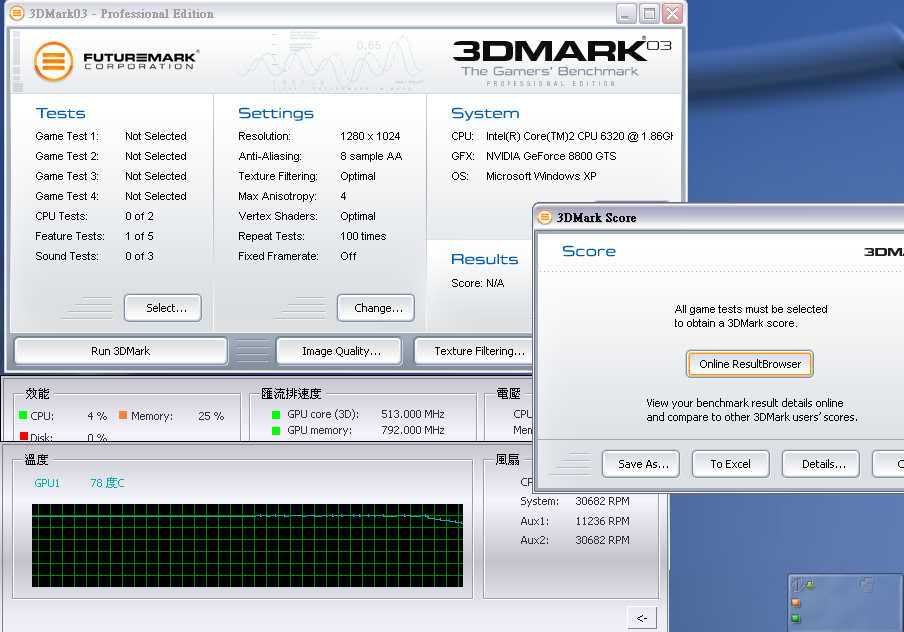Start benchmark with Run 3DMark button
The width and height of the screenshot is (904, 632).
[120, 351]
